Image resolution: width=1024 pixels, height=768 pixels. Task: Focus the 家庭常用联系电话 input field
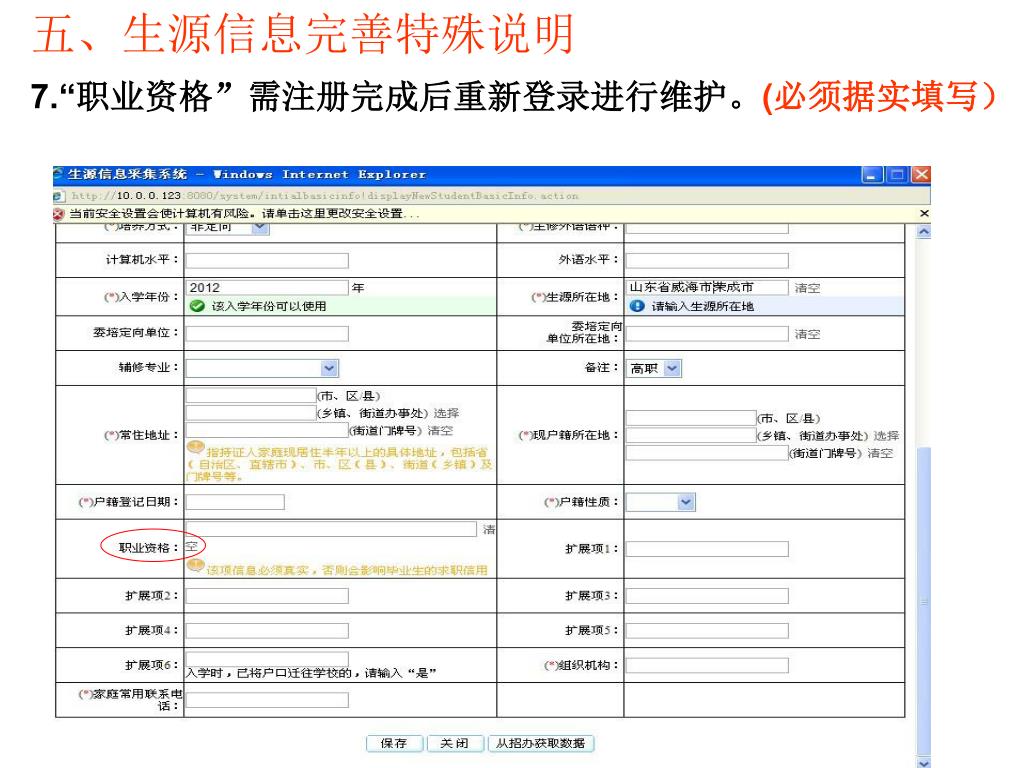click(x=267, y=700)
